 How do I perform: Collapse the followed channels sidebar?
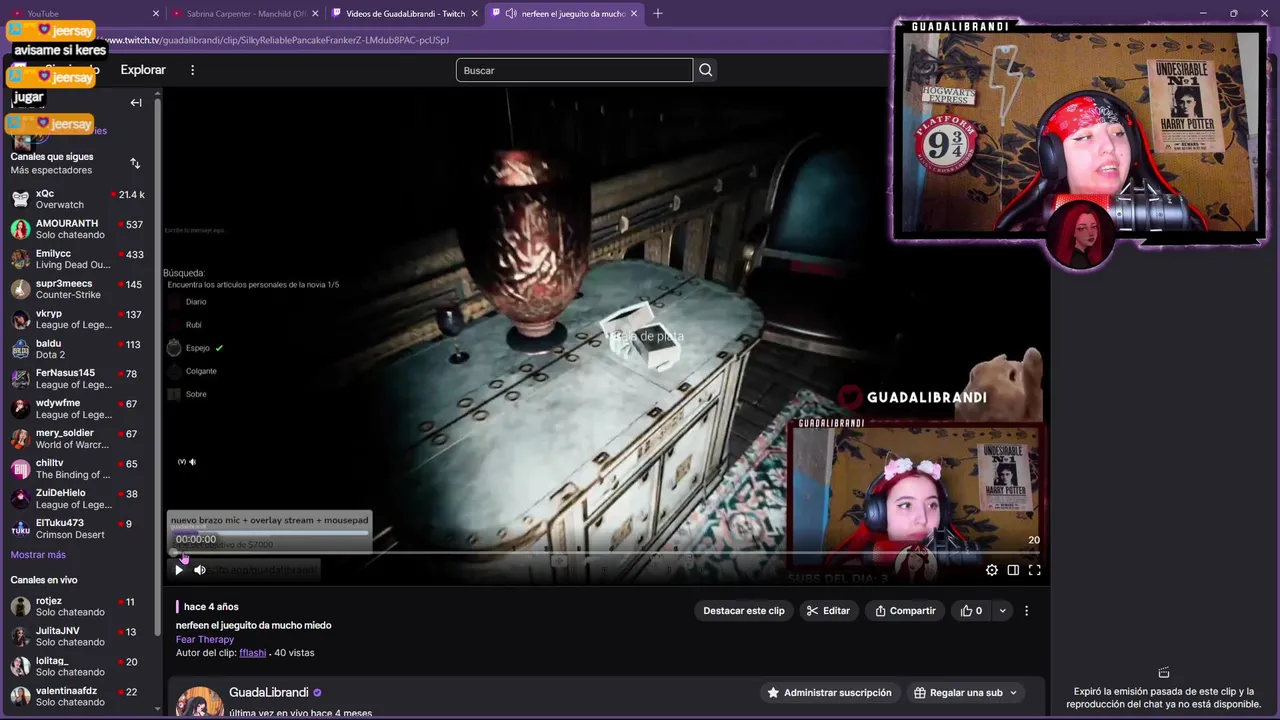pos(136,102)
